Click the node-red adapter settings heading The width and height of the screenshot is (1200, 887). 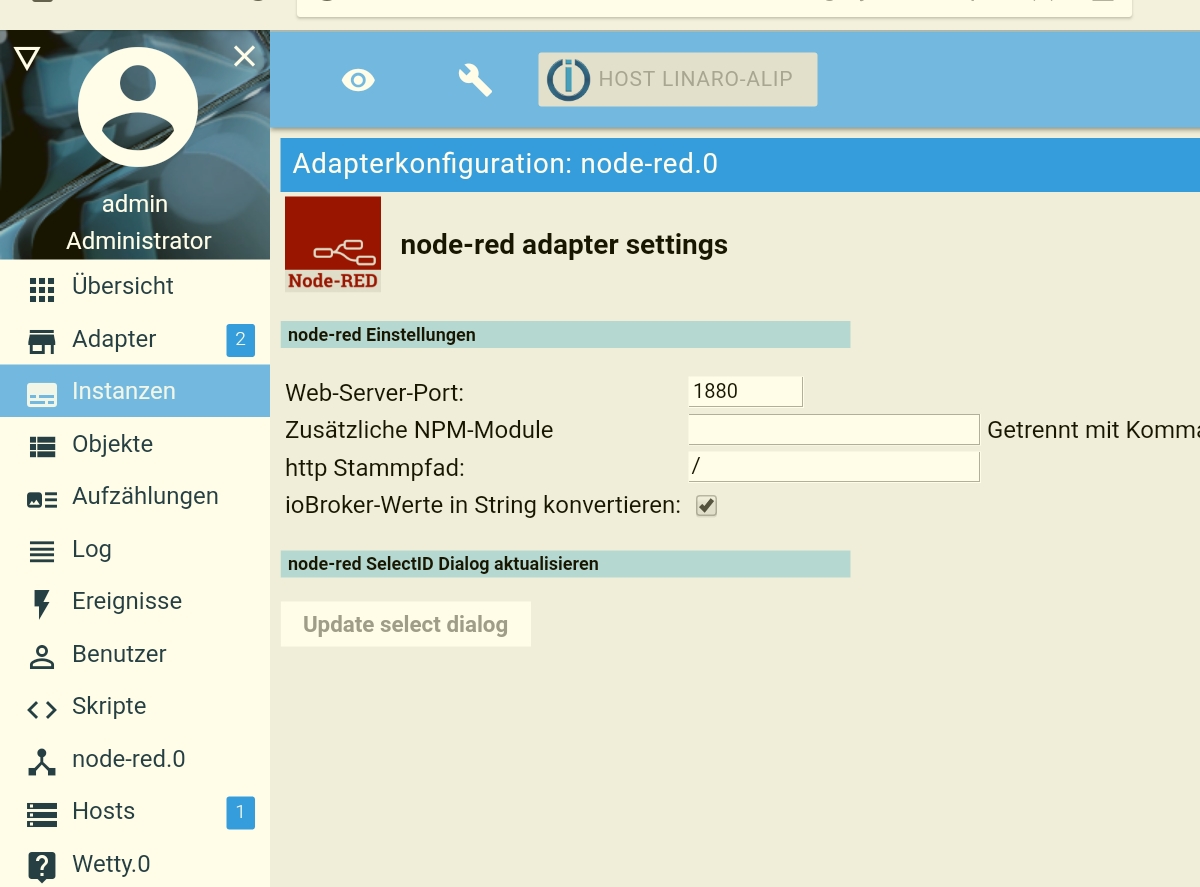(564, 245)
